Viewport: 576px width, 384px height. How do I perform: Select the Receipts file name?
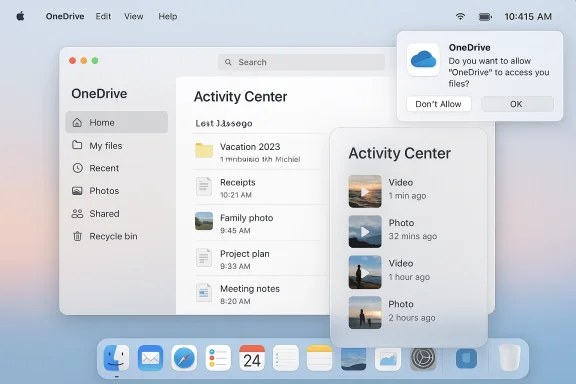click(238, 182)
